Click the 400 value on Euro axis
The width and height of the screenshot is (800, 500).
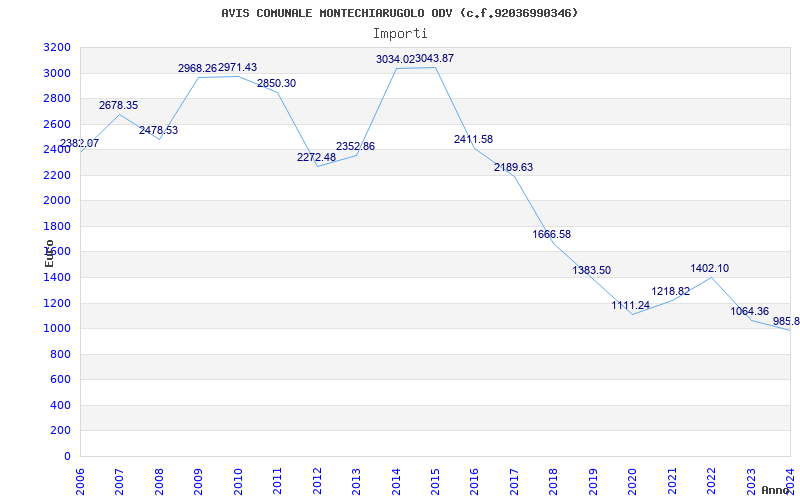pyautogui.click(x=61, y=406)
